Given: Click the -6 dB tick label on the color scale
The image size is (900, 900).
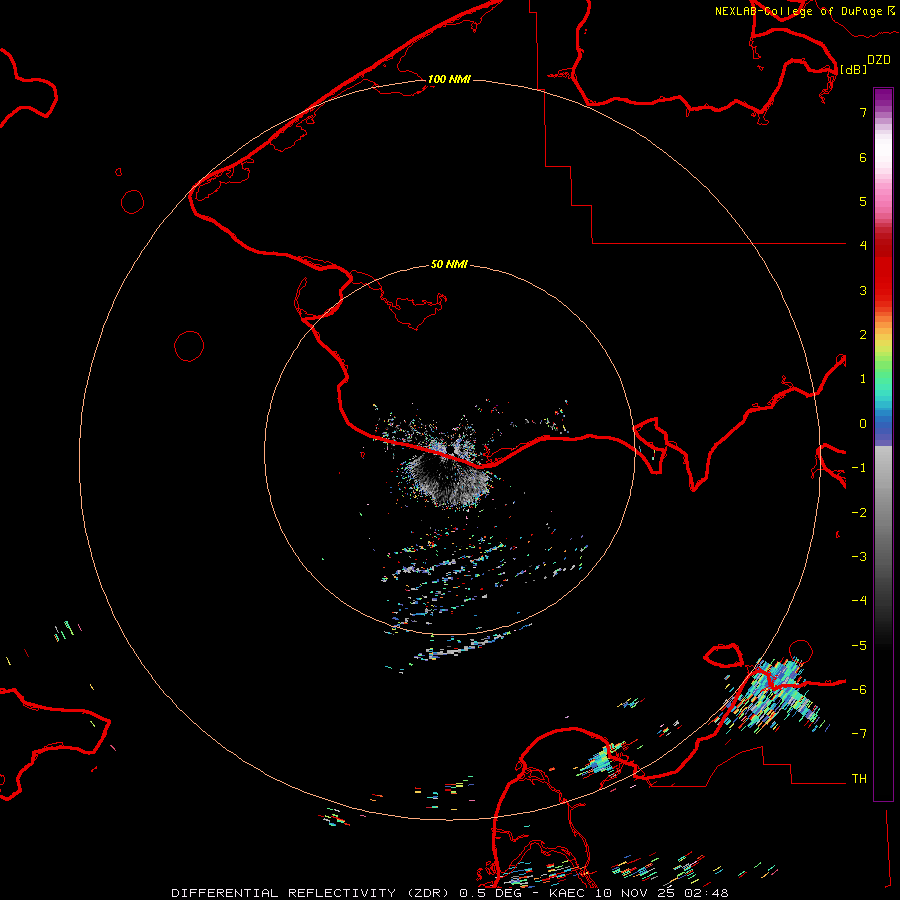Looking at the screenshot, I should click(x=859, y=690).
